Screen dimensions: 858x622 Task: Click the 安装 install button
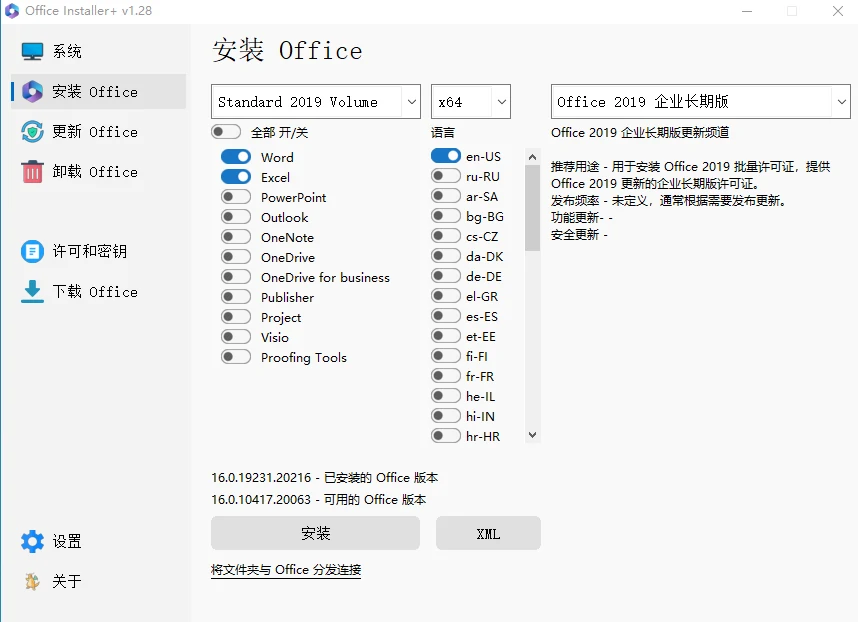coord(315,533)
